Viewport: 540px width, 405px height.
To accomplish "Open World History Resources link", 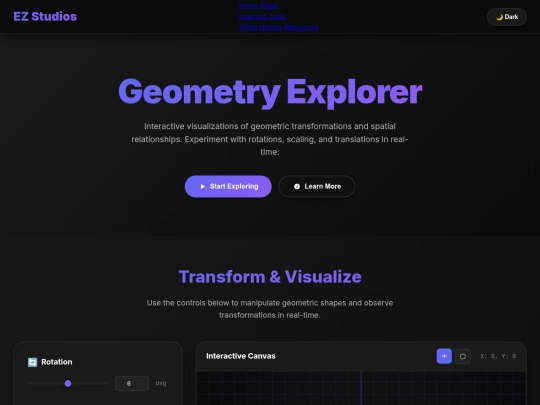I will click(x=278, y=27).
